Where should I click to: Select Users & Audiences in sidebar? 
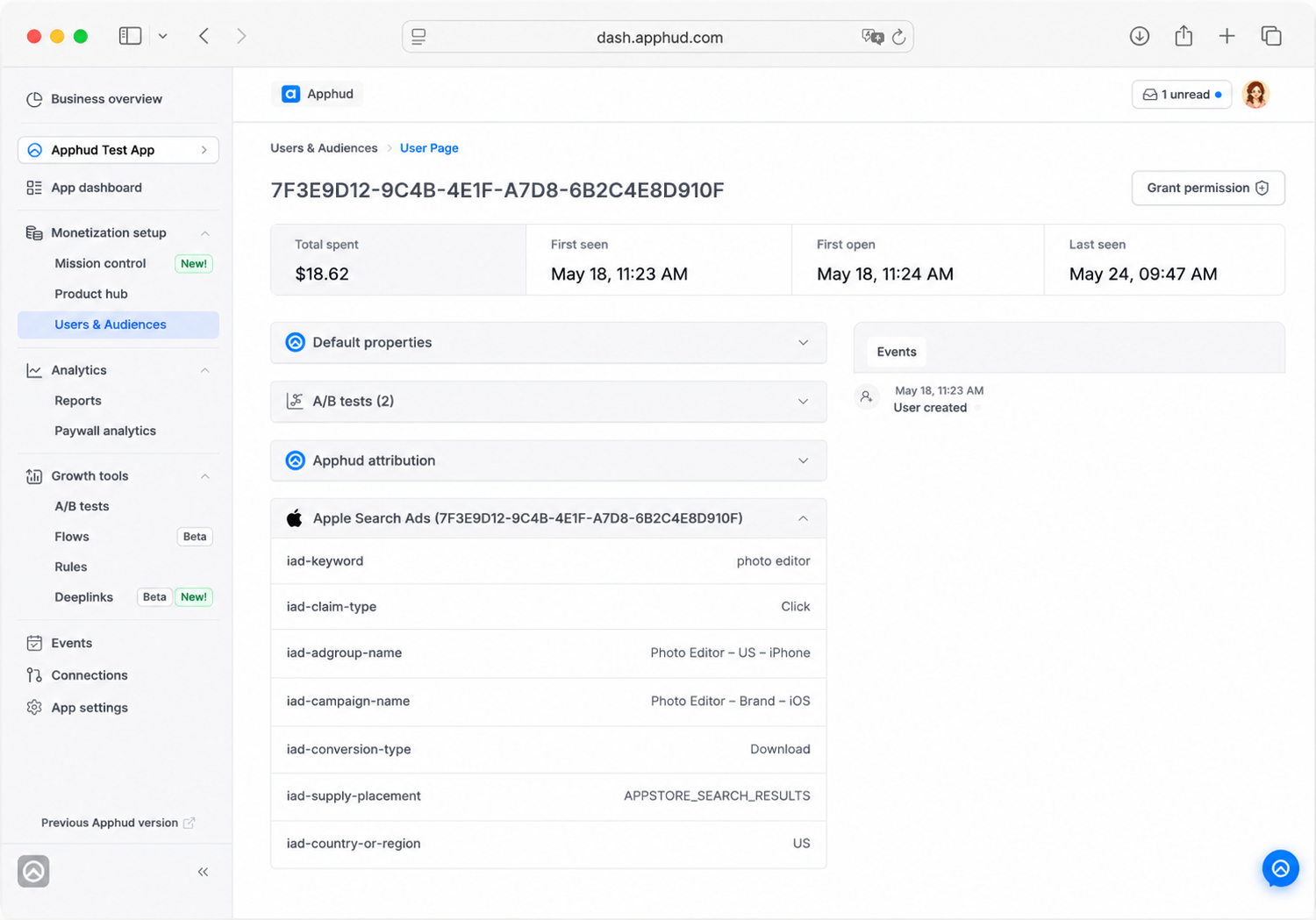tap(118, 324)
